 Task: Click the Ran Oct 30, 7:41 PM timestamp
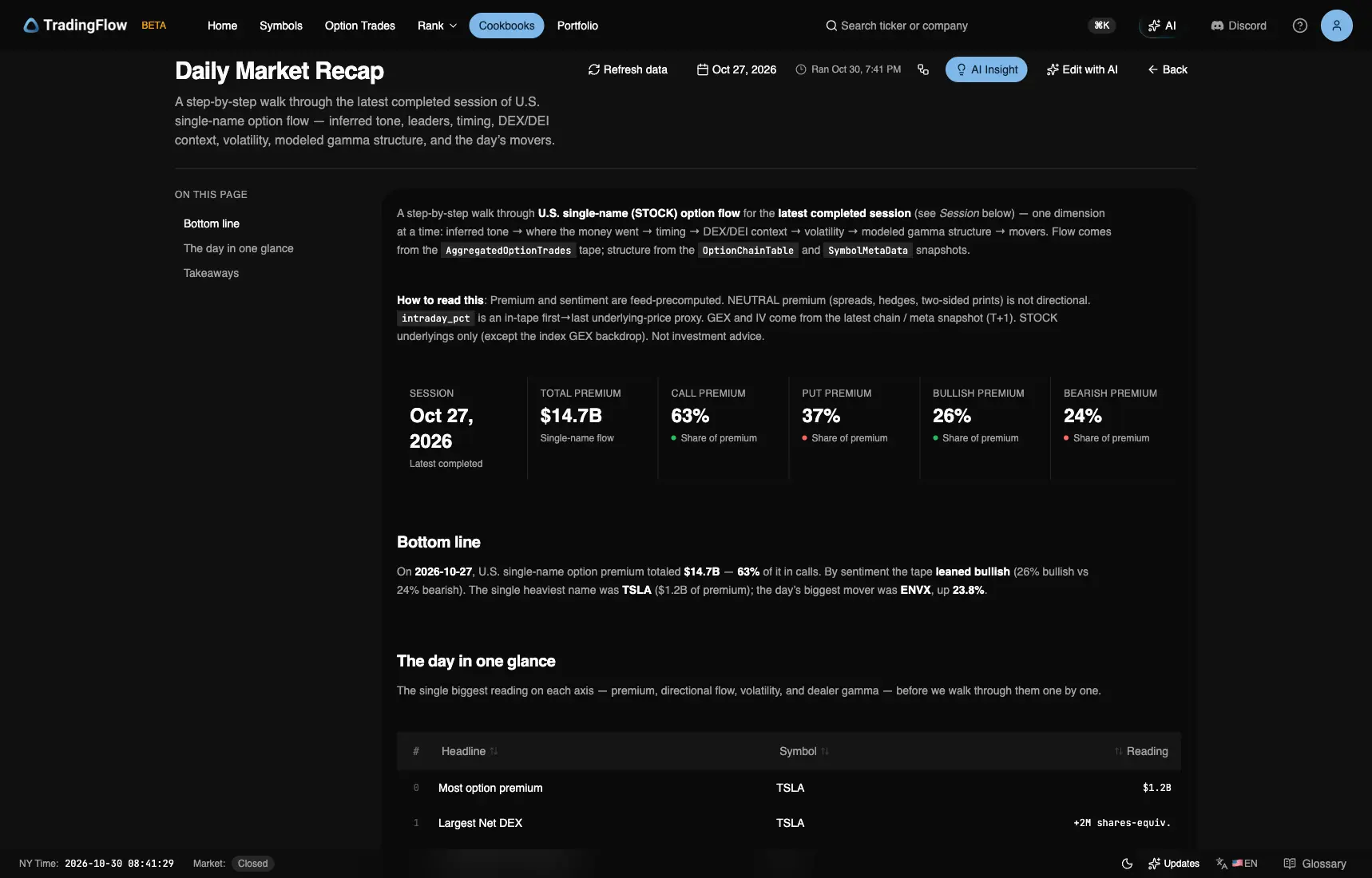coord(848,69)
